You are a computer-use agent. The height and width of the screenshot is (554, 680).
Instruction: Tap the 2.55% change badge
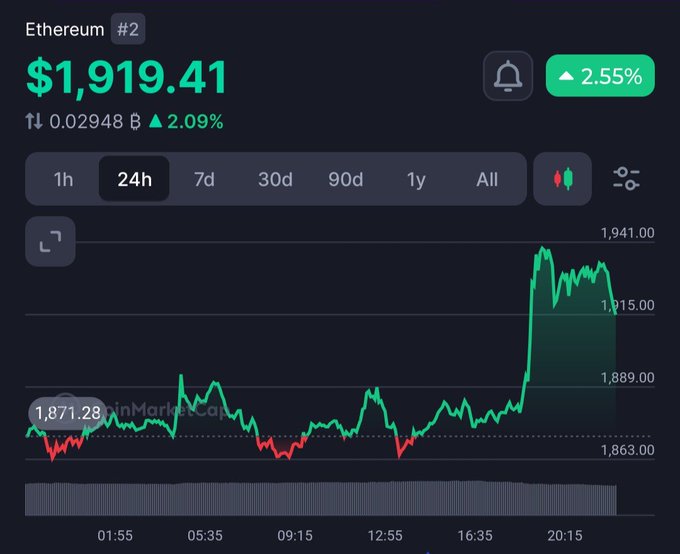coord(600,75)
